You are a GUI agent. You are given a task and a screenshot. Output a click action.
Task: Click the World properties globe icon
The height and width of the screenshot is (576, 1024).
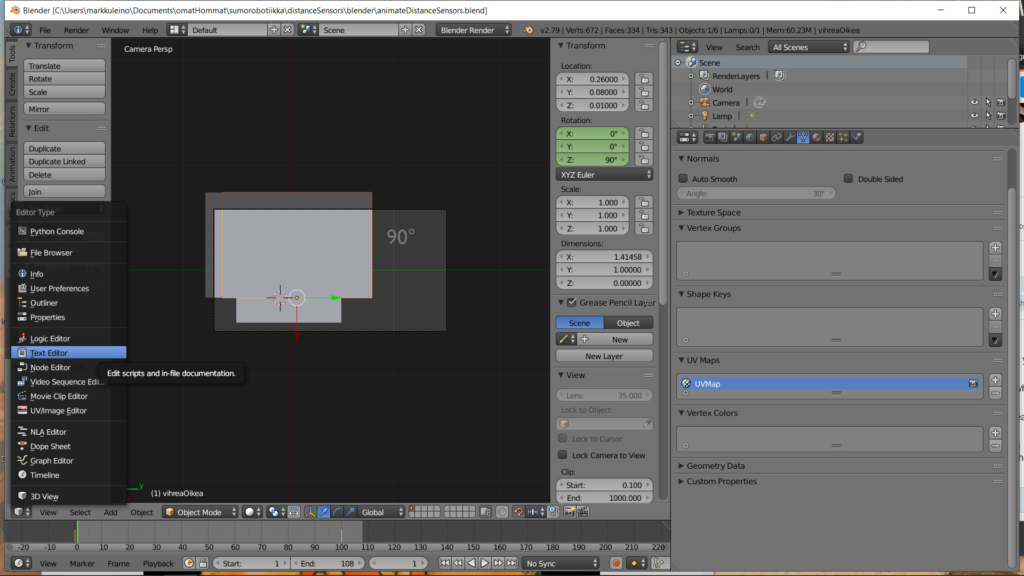pyautogui.click(x=750, y=137)
